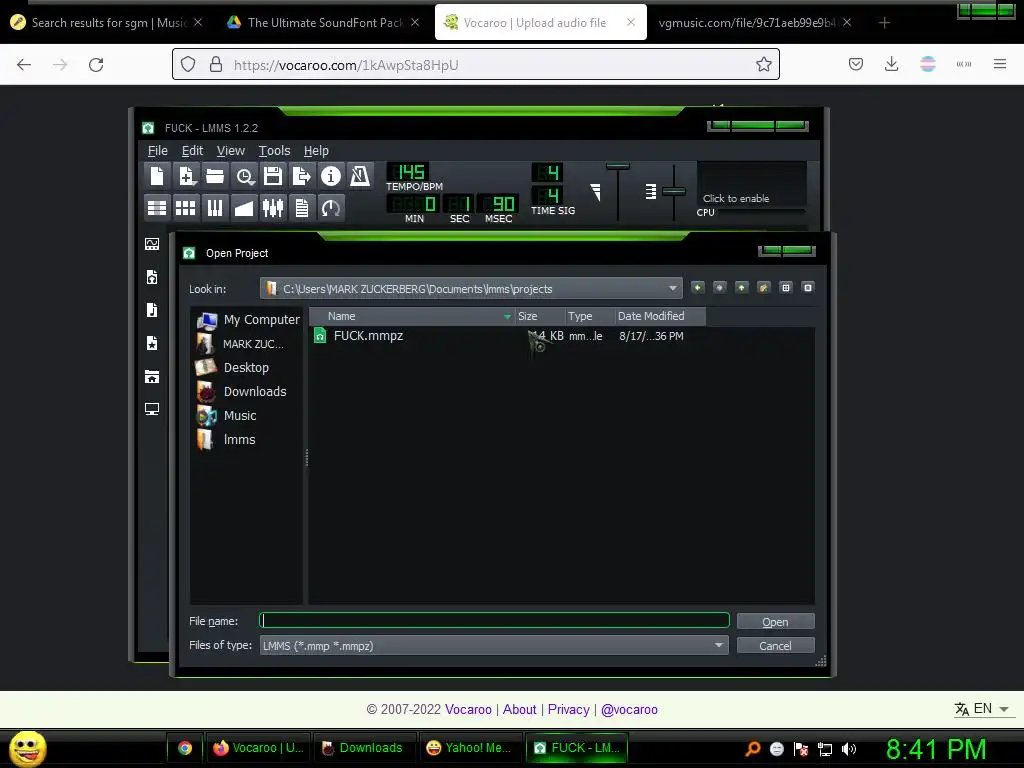Open the Edit menu in LMMS
The image size is (1024, 768).
click(192, 151)
